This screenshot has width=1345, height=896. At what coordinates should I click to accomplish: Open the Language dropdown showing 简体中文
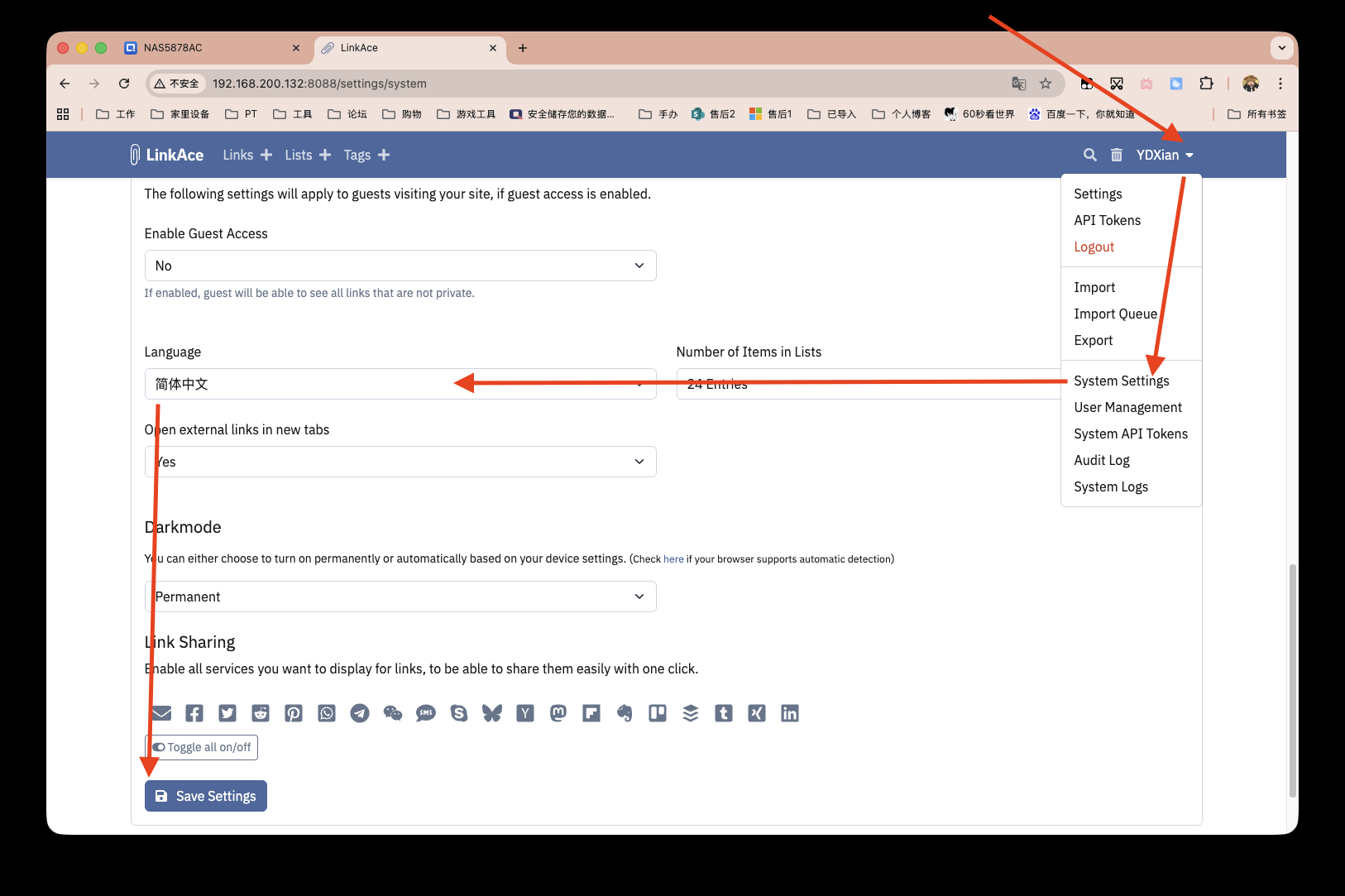click(x=400, y=384)
